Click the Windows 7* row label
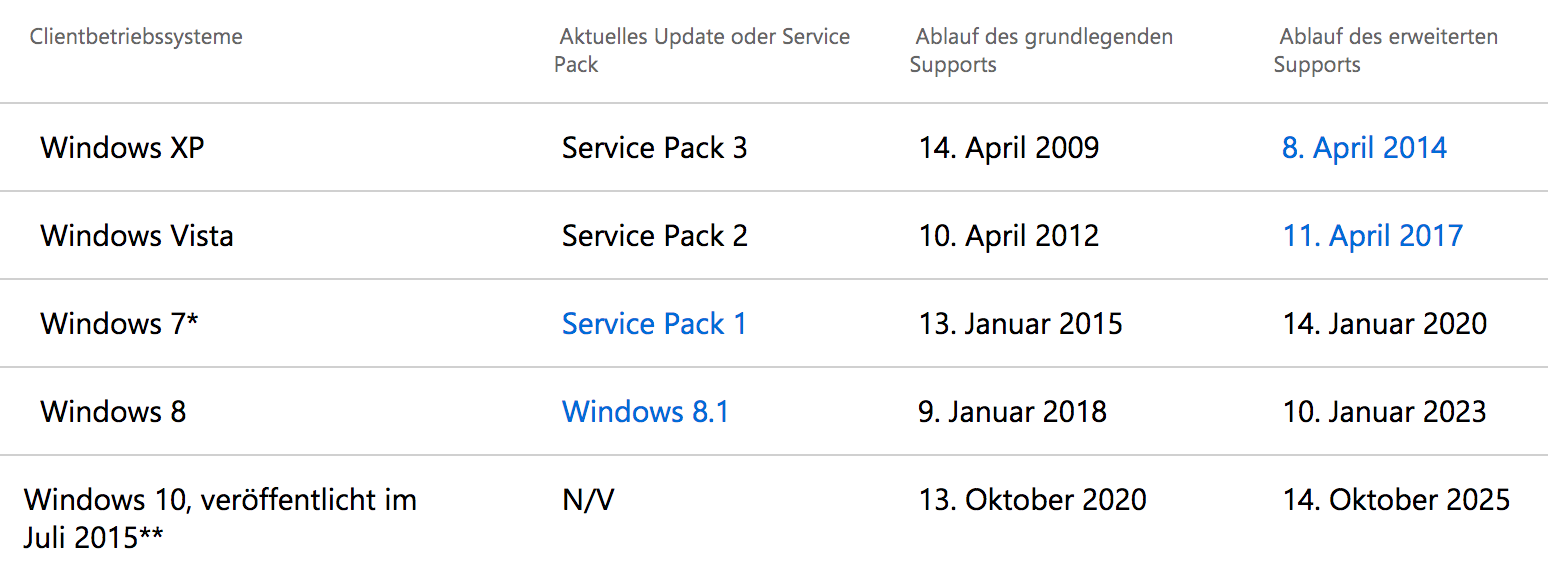The image size is (1548, 568). [x=119, y=324]
